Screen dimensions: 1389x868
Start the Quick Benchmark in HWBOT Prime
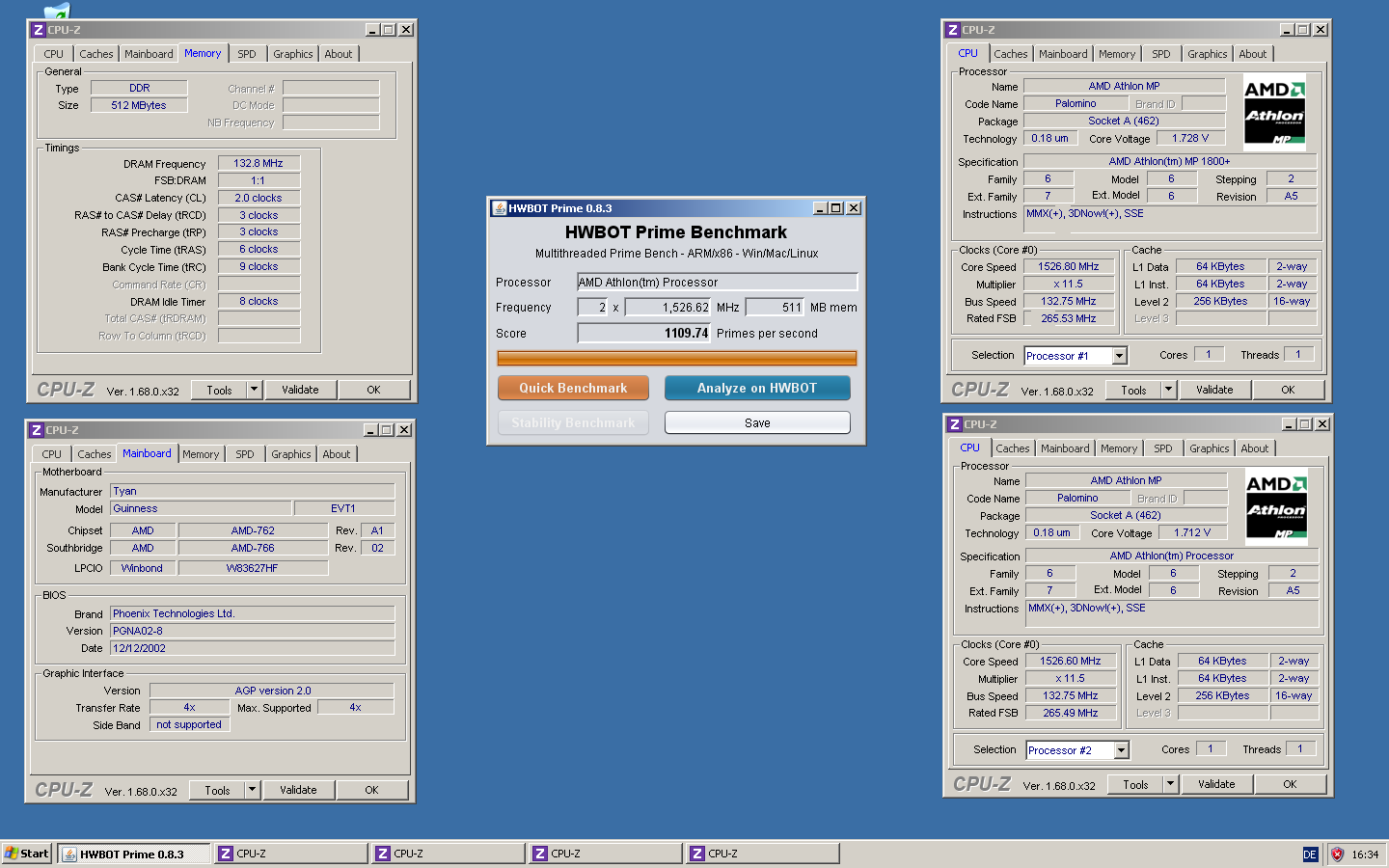(573, 388)
